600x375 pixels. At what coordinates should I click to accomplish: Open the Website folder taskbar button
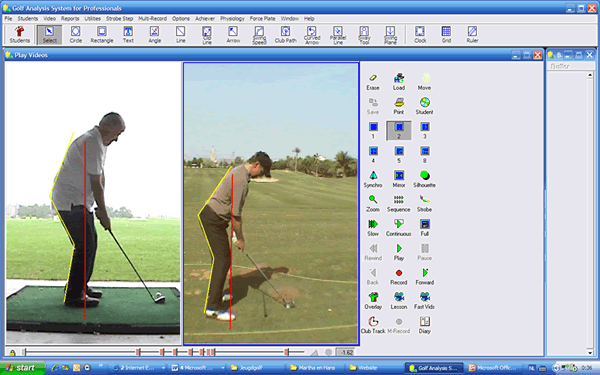point(367,368)
